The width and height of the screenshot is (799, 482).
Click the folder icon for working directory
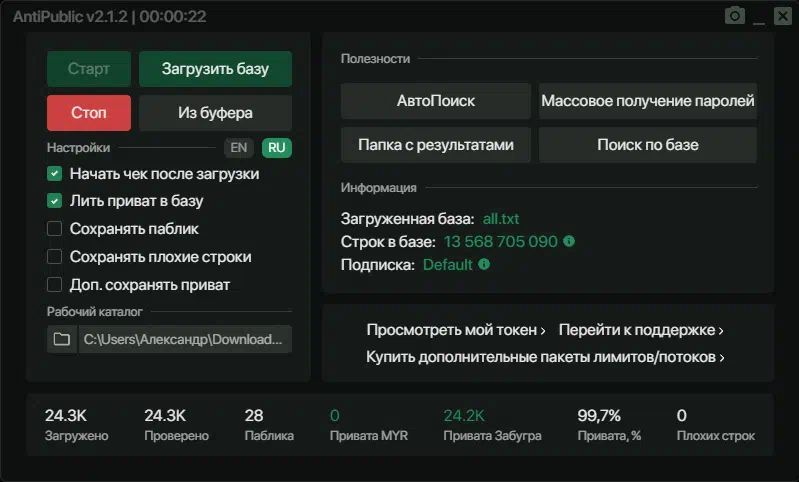point(62,339)
